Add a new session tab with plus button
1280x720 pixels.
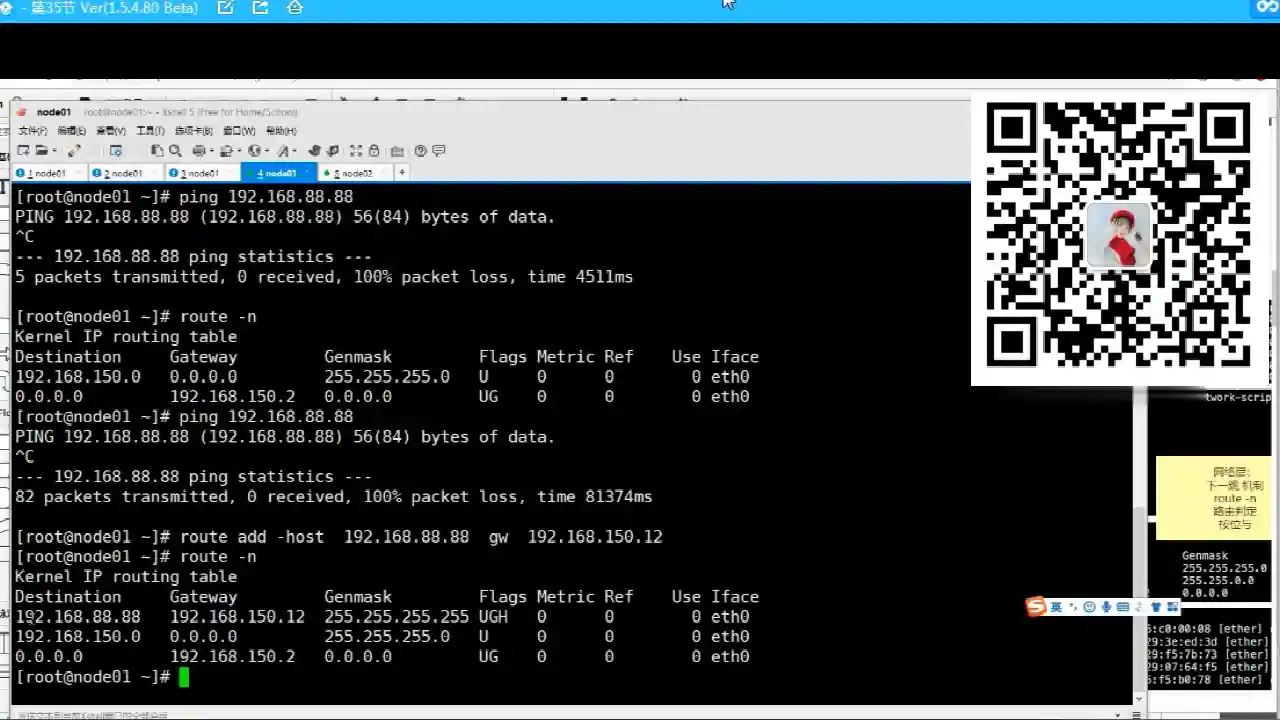(402, 172)
